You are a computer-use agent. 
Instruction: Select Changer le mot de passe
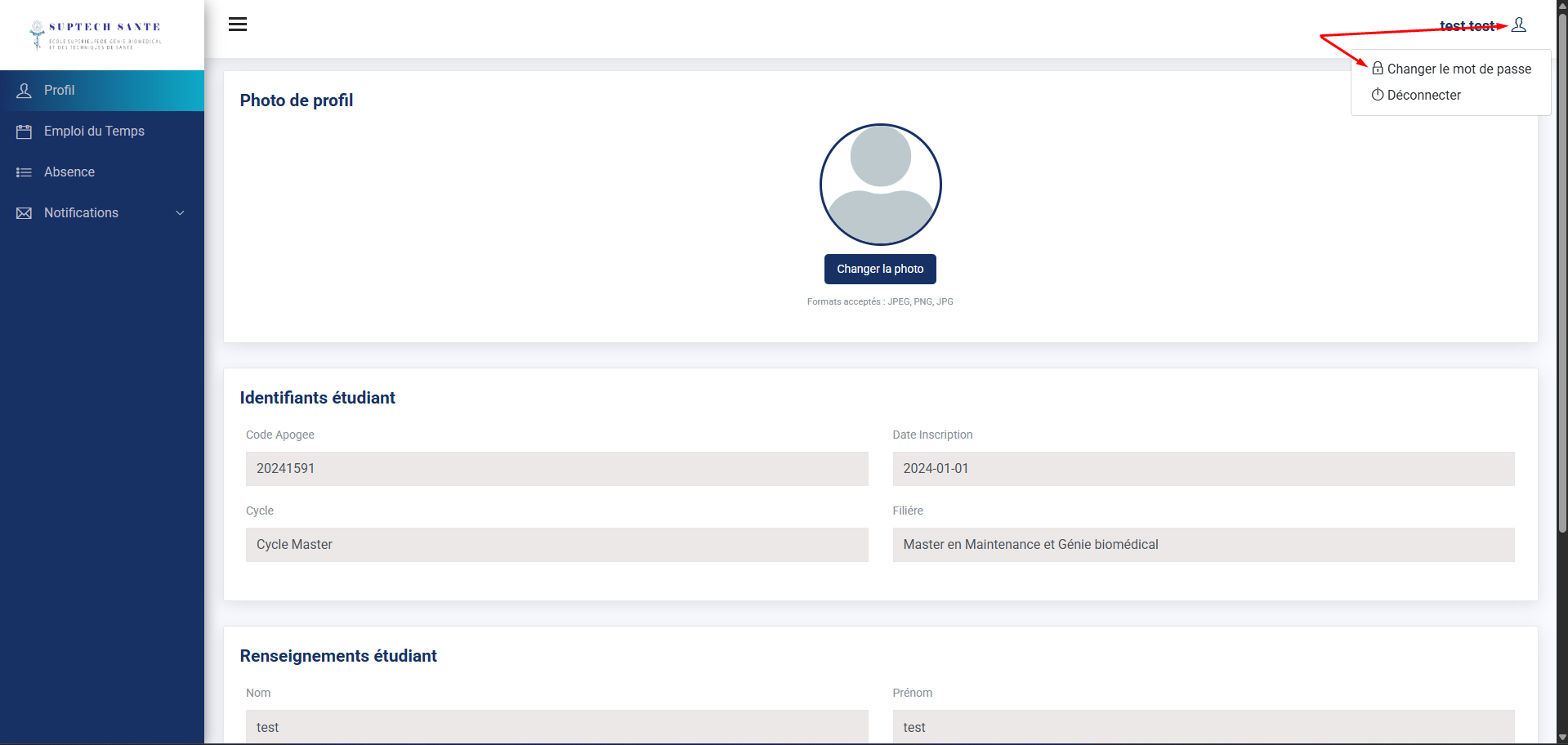(1459, 69)
